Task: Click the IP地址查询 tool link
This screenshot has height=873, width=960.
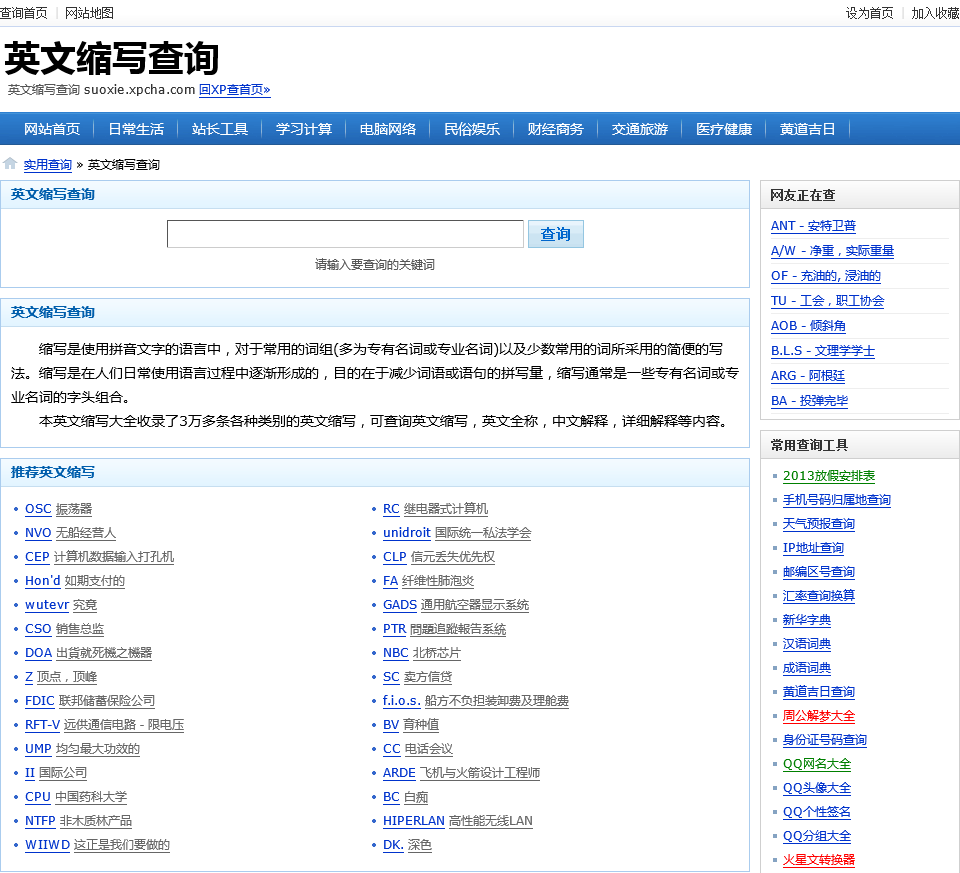Action: pyautogui.click(x=813, y=548)
